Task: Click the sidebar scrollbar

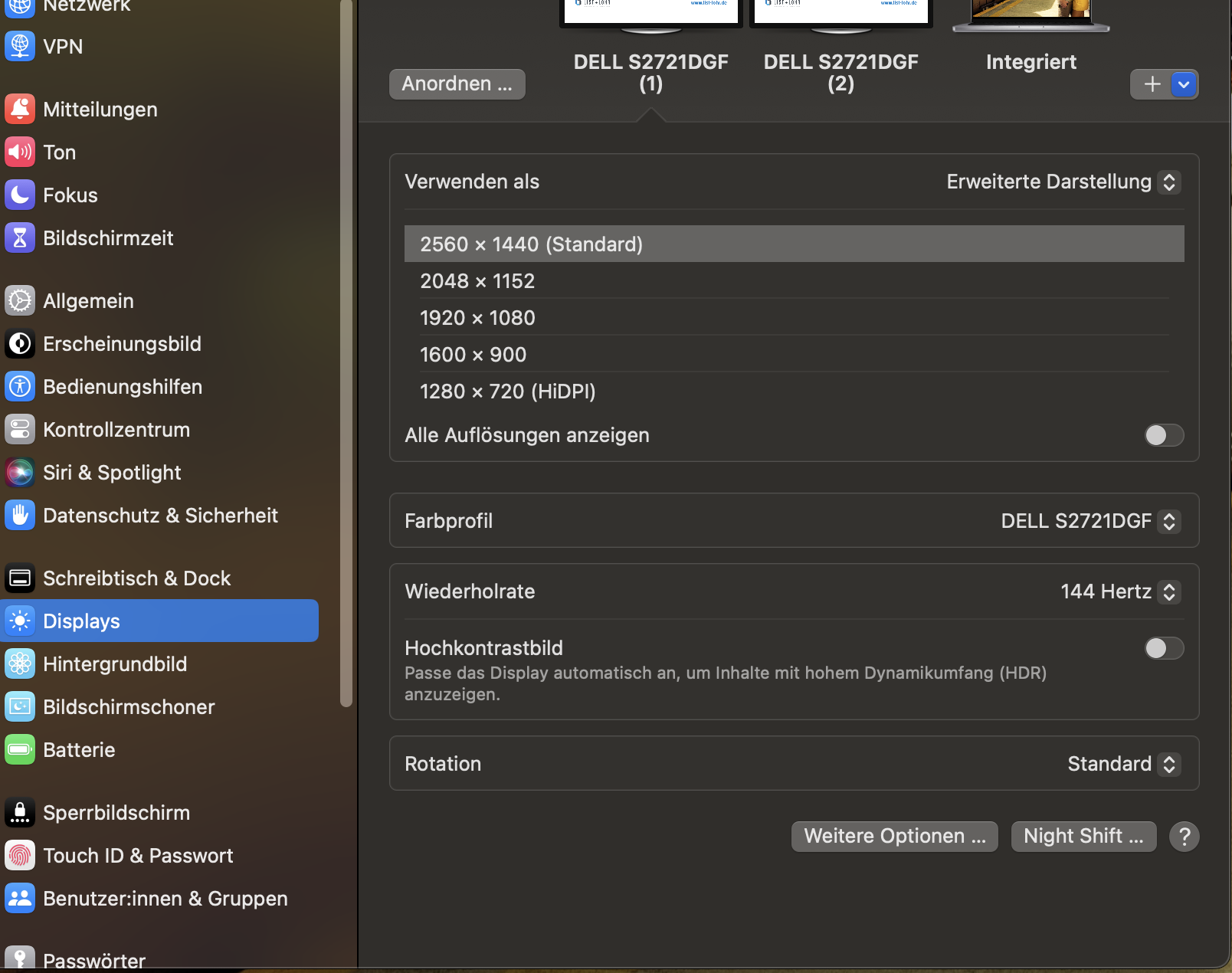Action: (346, 352)
